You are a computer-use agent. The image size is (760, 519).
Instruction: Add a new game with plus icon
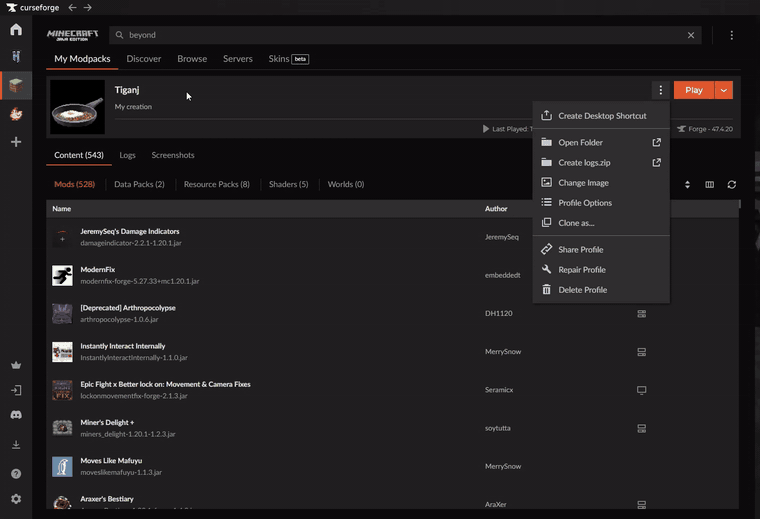(x=16, y=142)
